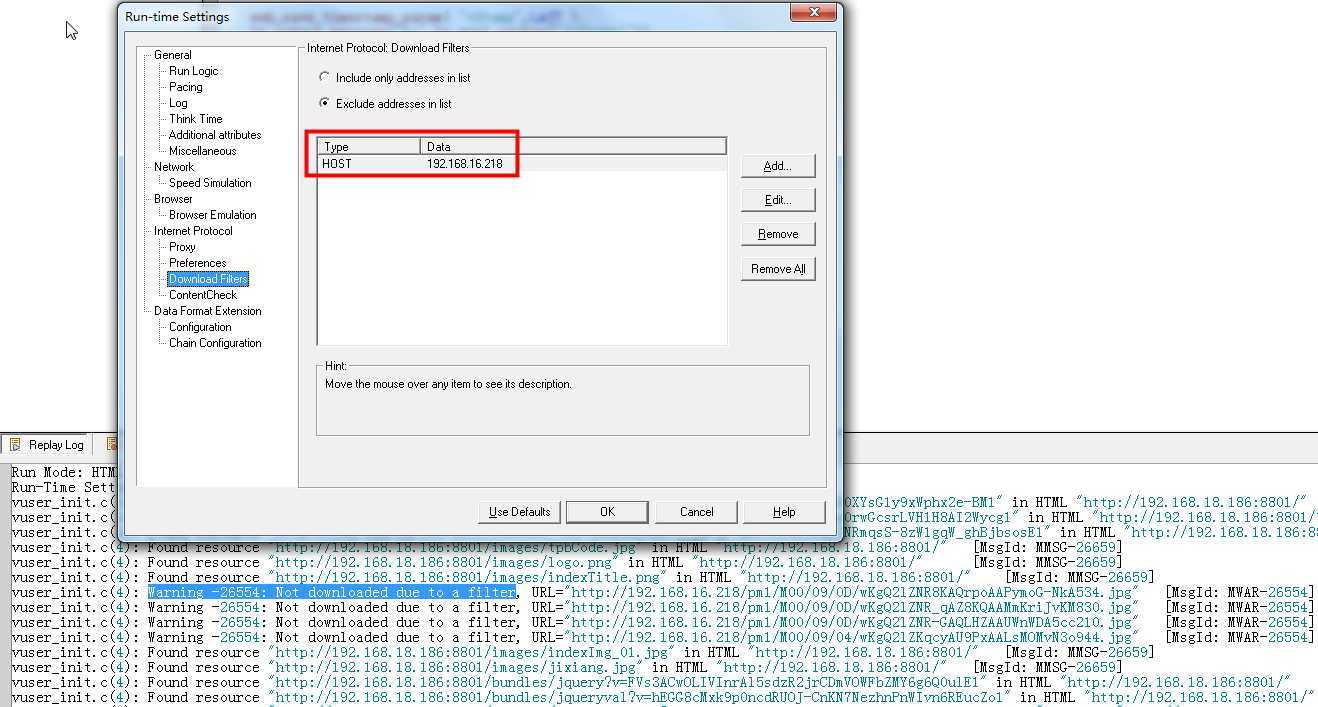Screen dimensions: 1318x707
Task: Click the Edit... button
Action: pos(778,200)
